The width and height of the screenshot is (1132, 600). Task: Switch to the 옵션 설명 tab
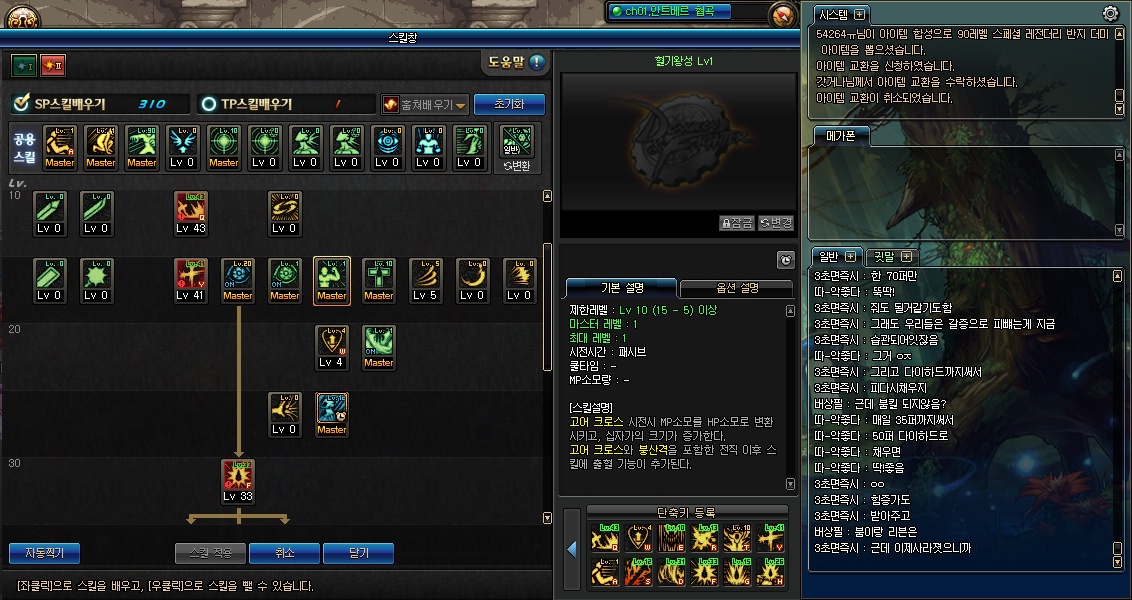click(x=737, y=288)
